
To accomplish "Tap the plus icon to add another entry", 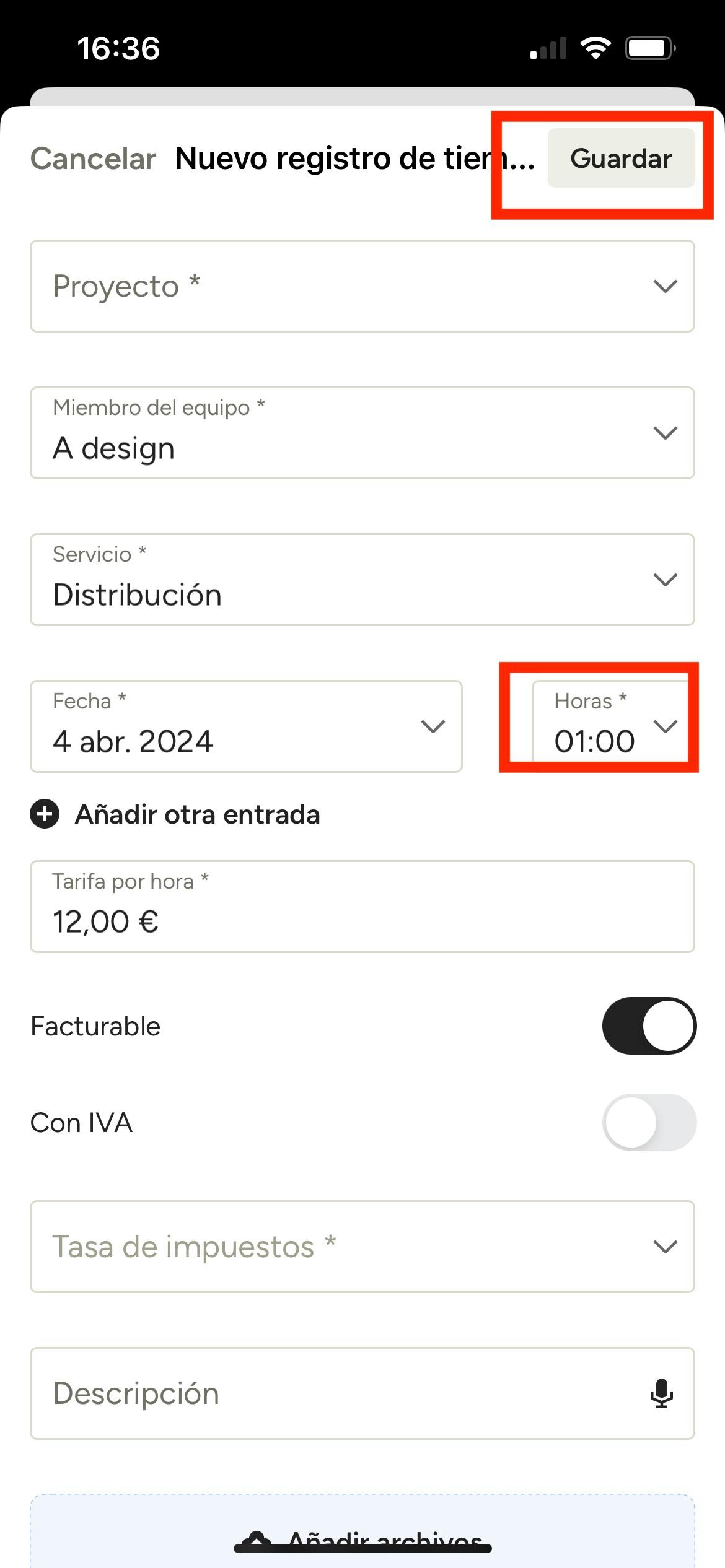I will (x=45, y=814).
